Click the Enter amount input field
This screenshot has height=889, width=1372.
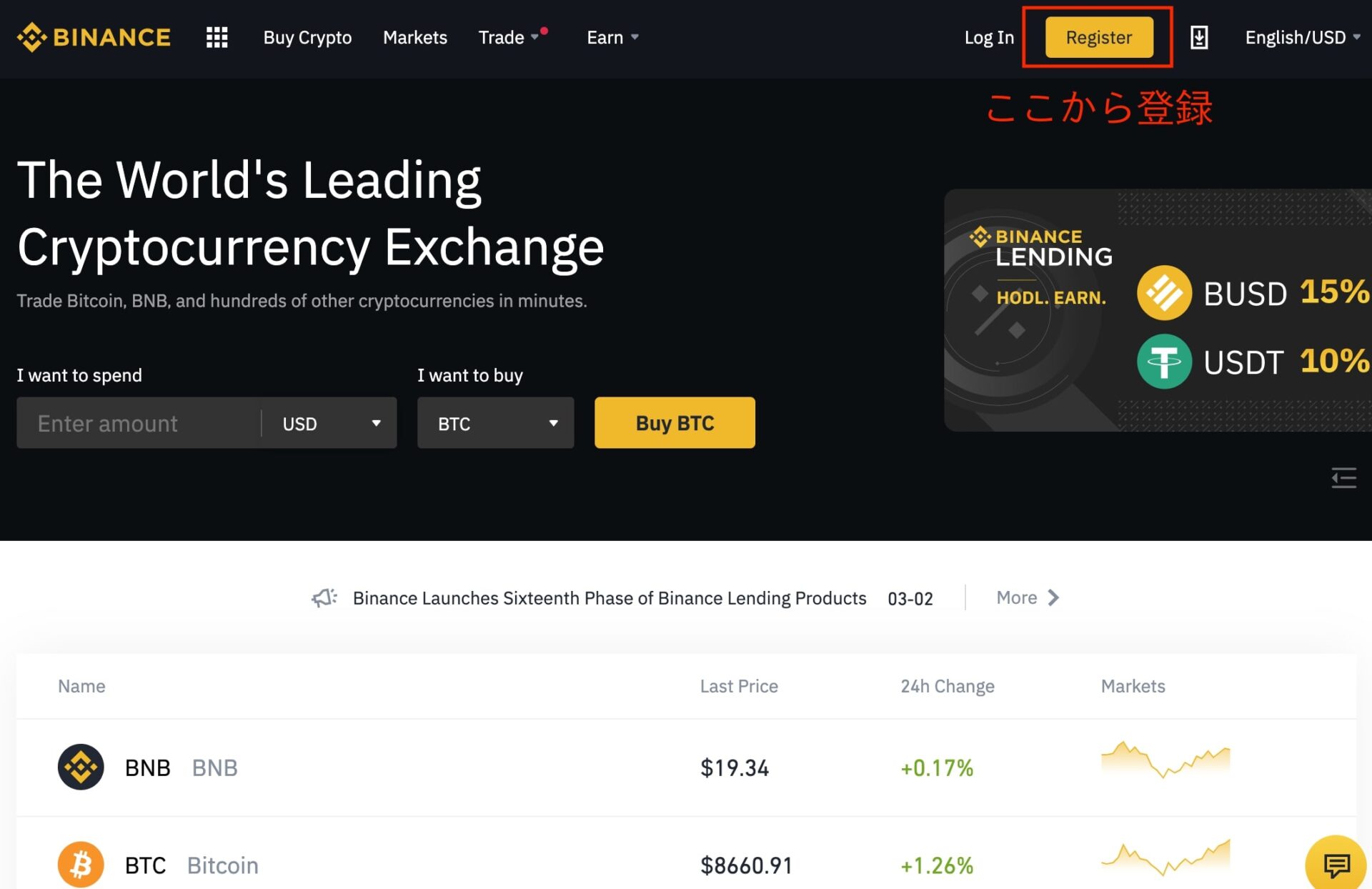[139, 423]
